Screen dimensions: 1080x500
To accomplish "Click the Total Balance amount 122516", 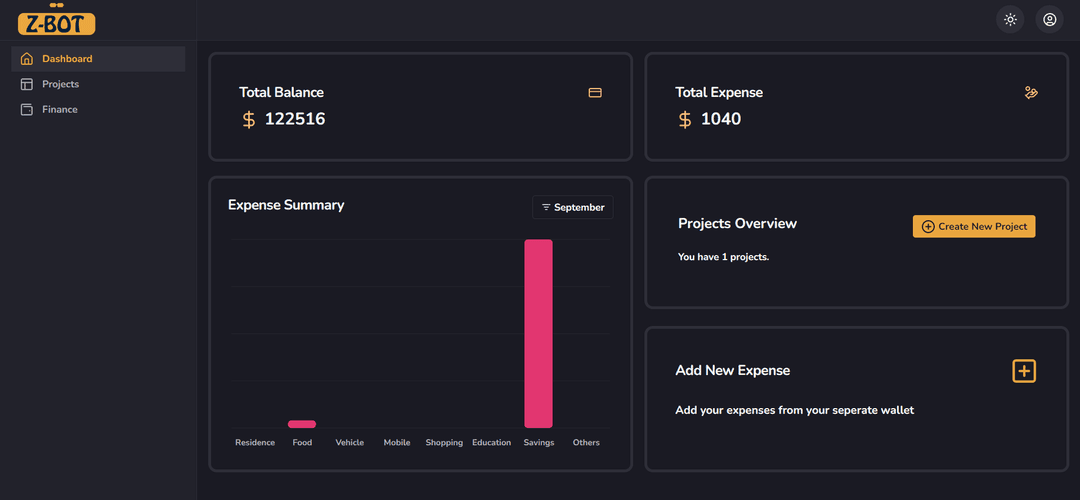I will [295, 119].
